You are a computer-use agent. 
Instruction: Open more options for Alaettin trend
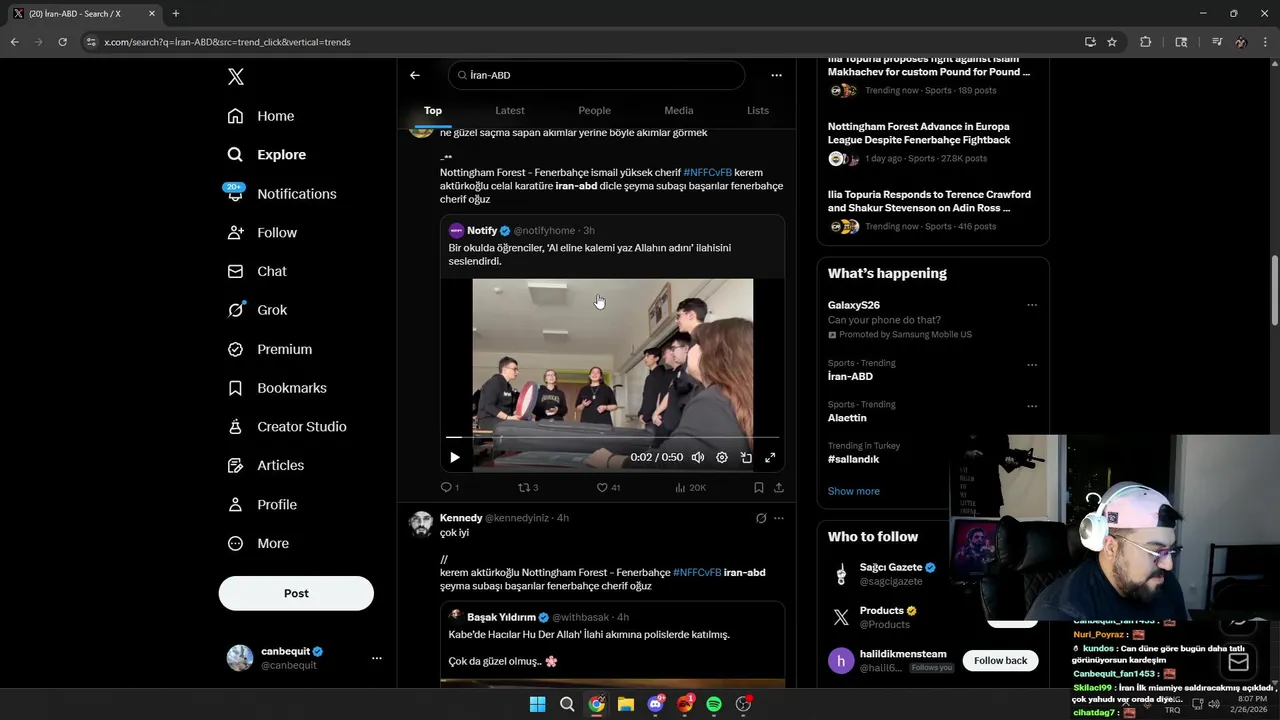[x=1032, y=407]
